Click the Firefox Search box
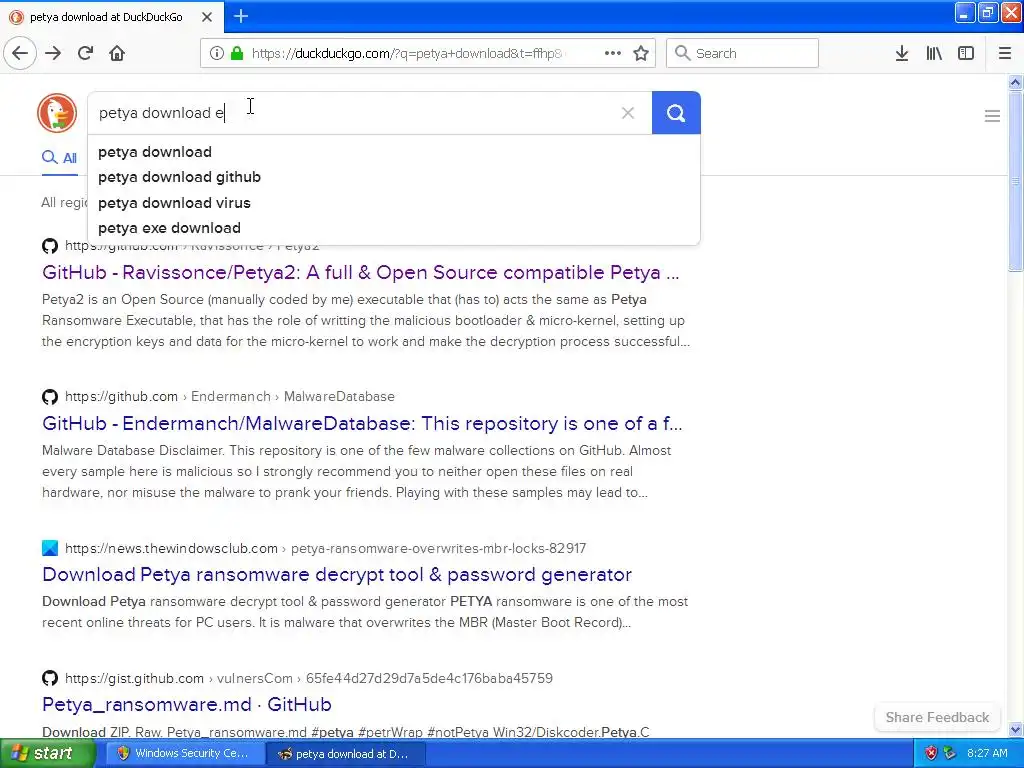The image size is (1024, 768). coord(743,53)
